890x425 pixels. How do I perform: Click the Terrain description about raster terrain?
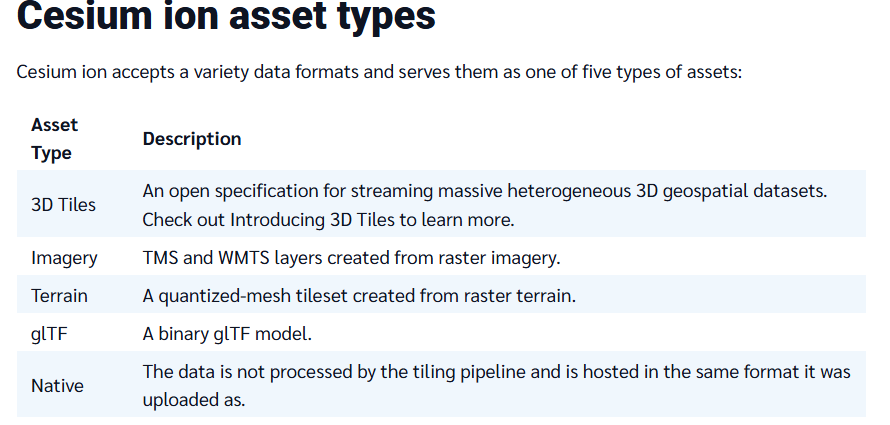pos(360,296)
